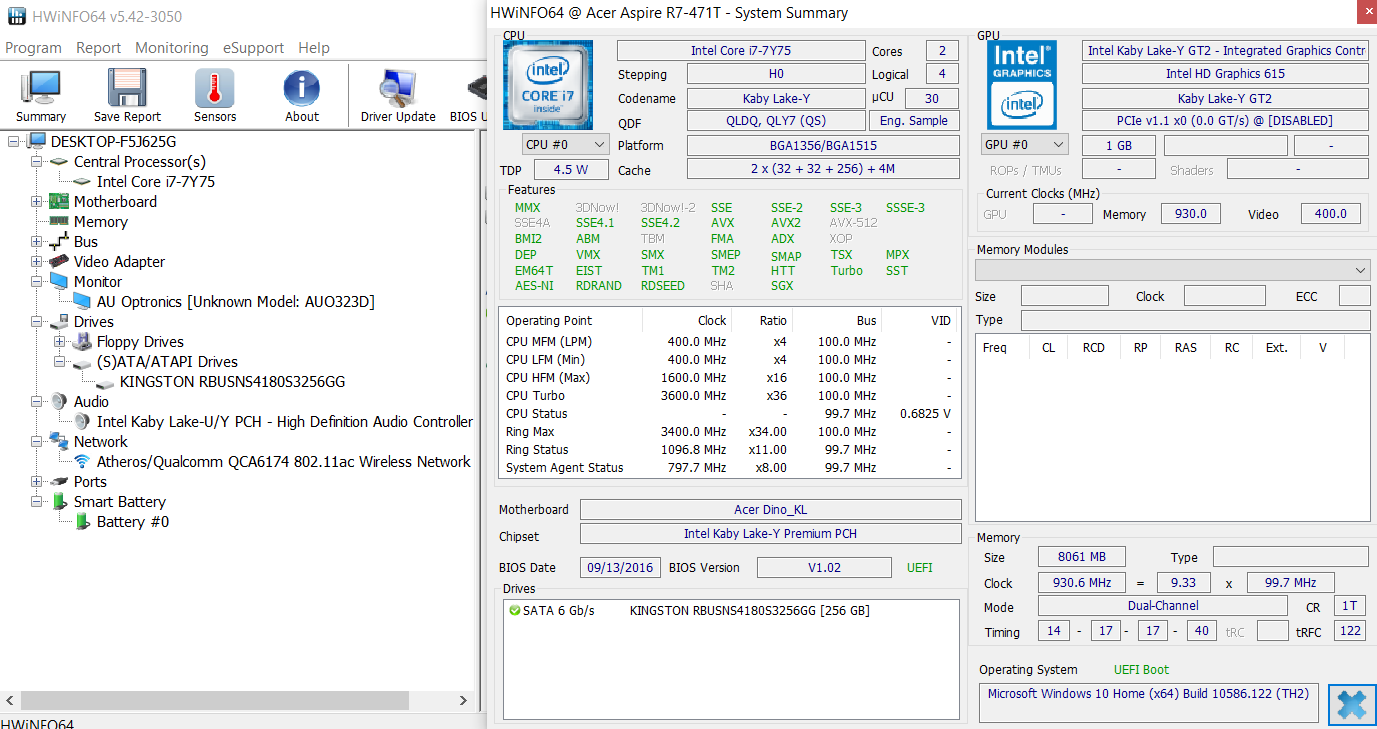Image resolution: width=1377 pixels, height=729 pixels.
Task: Click the Audio speaker icon in tree
Action: tap(60, 401)
